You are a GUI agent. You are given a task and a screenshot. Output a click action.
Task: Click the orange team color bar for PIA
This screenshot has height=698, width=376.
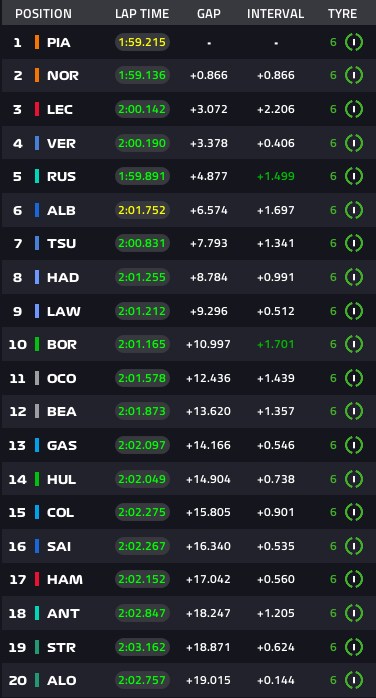tap(37, 42)
